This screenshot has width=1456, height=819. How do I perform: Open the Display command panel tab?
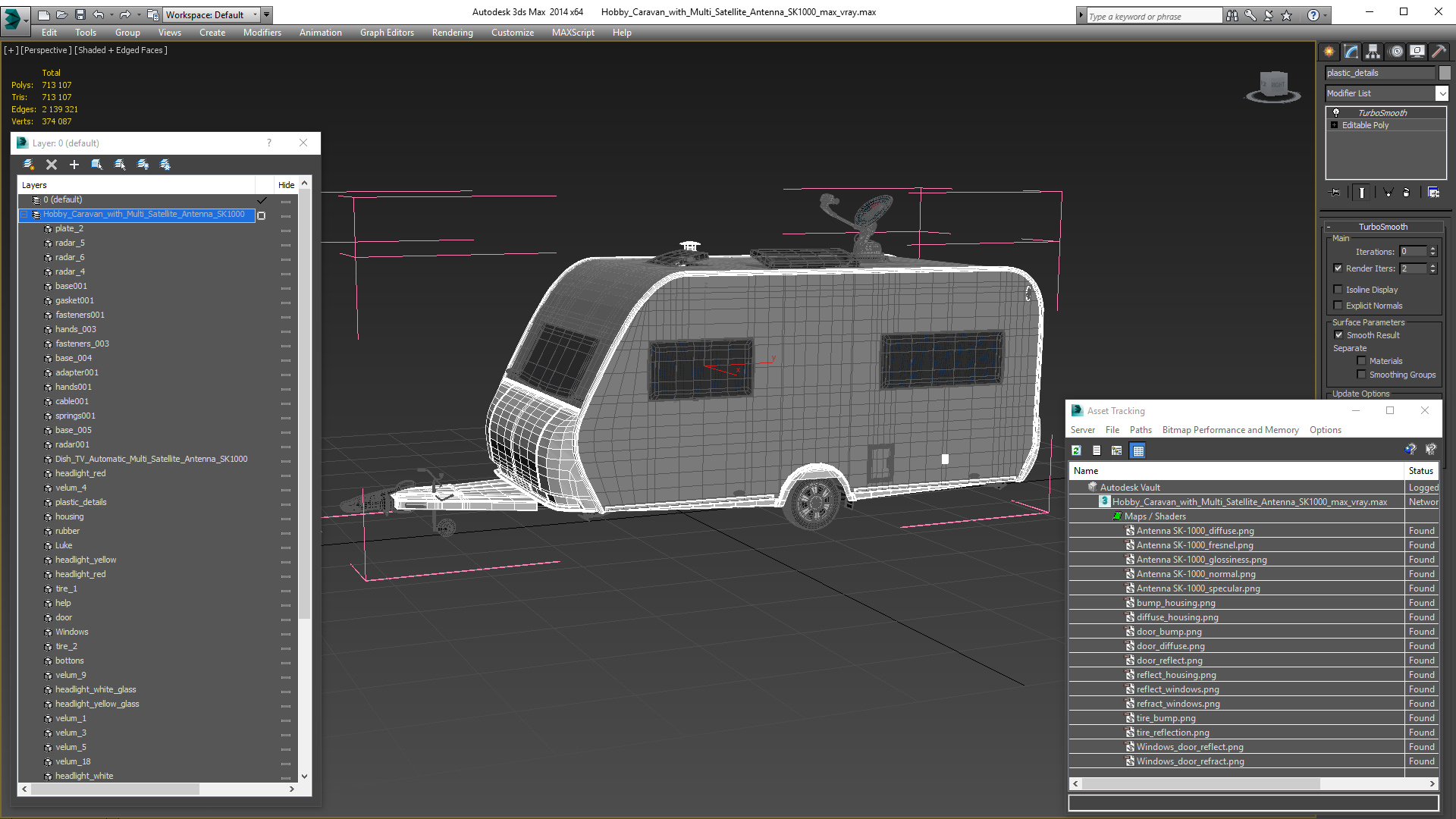pos(1417,52)
